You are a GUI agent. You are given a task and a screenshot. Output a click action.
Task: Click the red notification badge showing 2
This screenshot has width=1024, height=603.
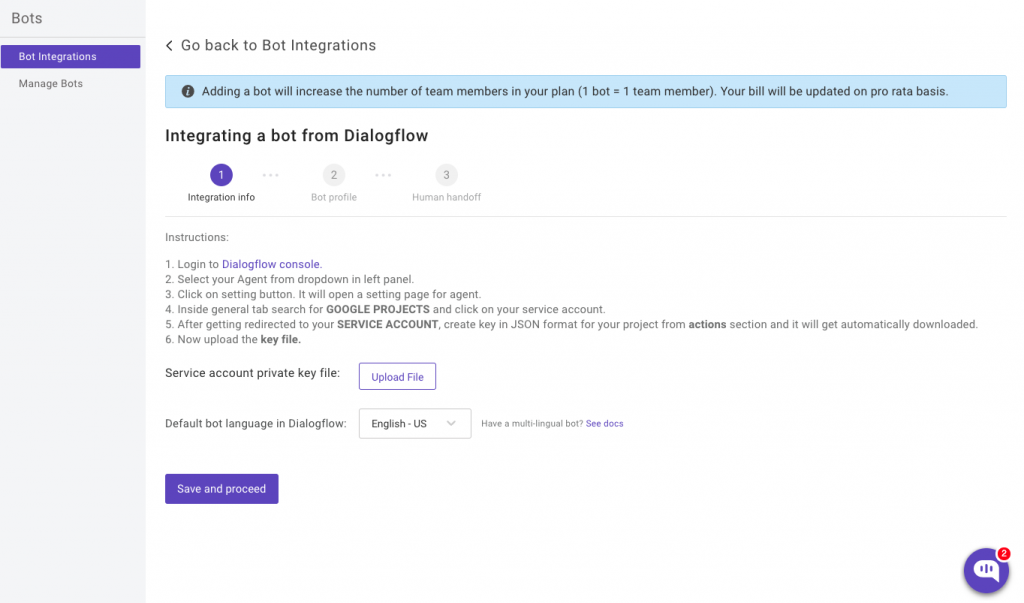click(1004, 553)
